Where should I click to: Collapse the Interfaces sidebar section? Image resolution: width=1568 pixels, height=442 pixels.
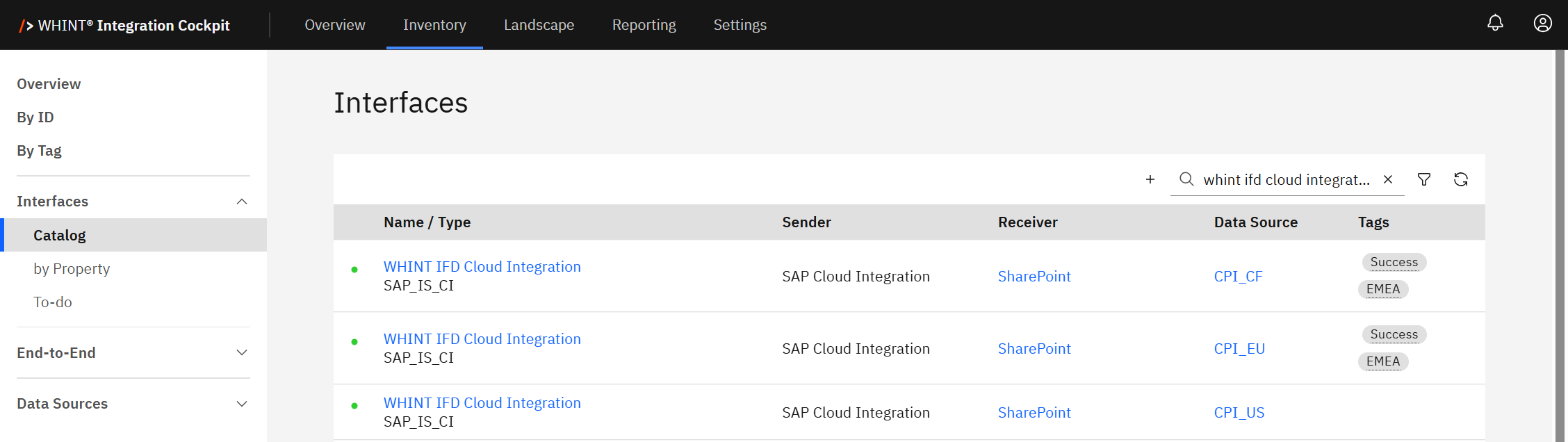tap(242, 202)
